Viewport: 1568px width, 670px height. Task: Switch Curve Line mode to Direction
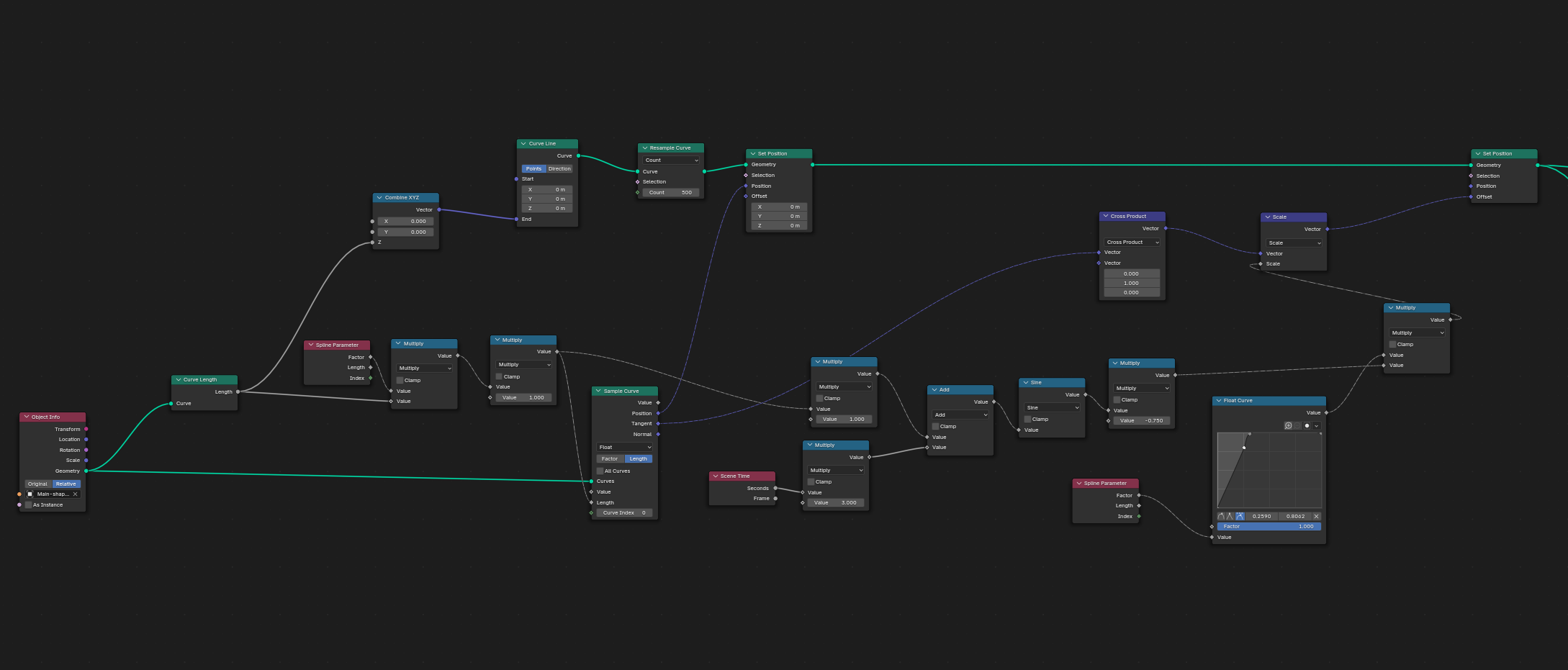[559, 168]
